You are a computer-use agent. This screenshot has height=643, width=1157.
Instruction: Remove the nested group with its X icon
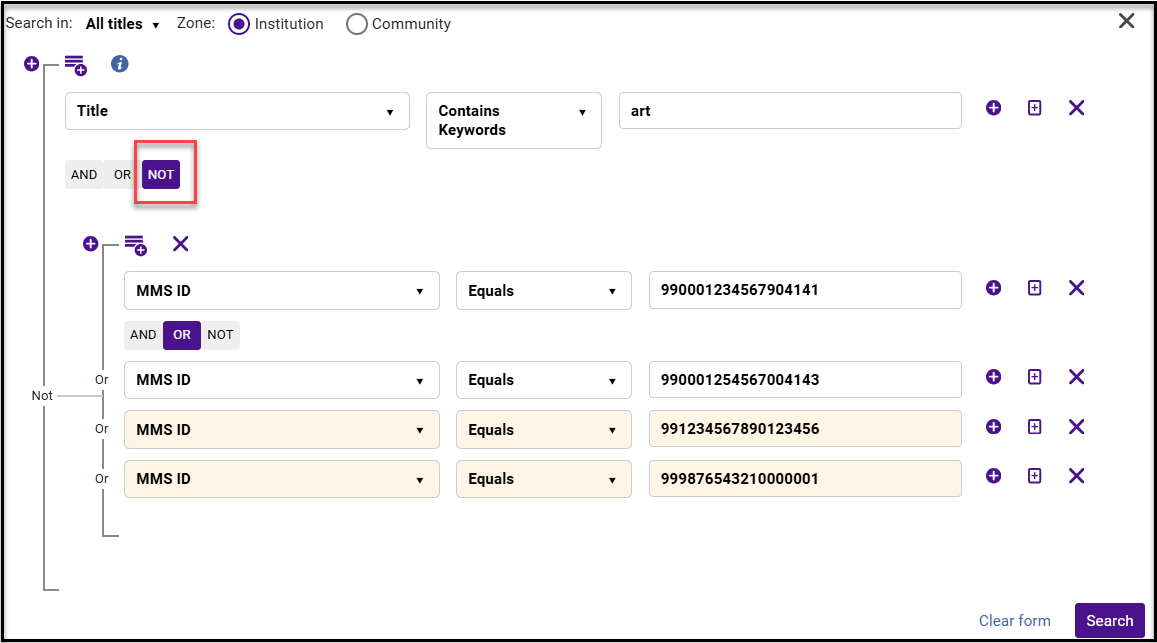[x=181, y=244]
